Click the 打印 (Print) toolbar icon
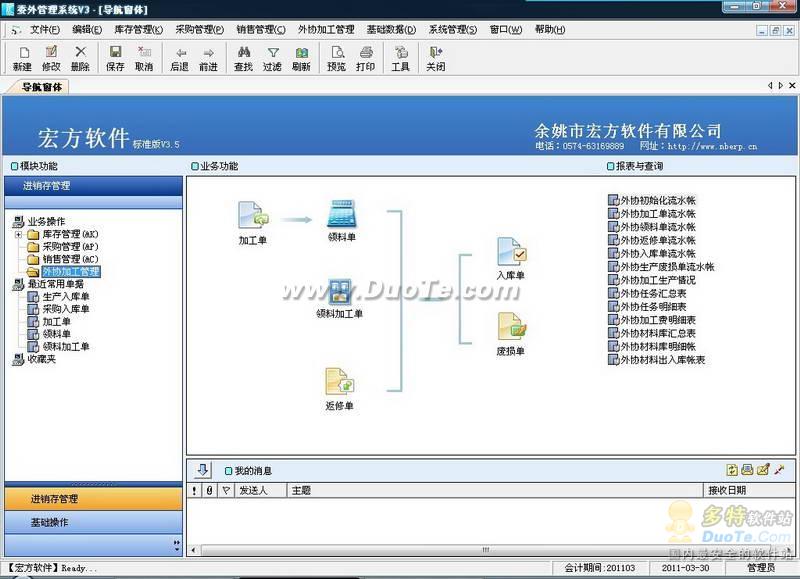 coord(365,58)
